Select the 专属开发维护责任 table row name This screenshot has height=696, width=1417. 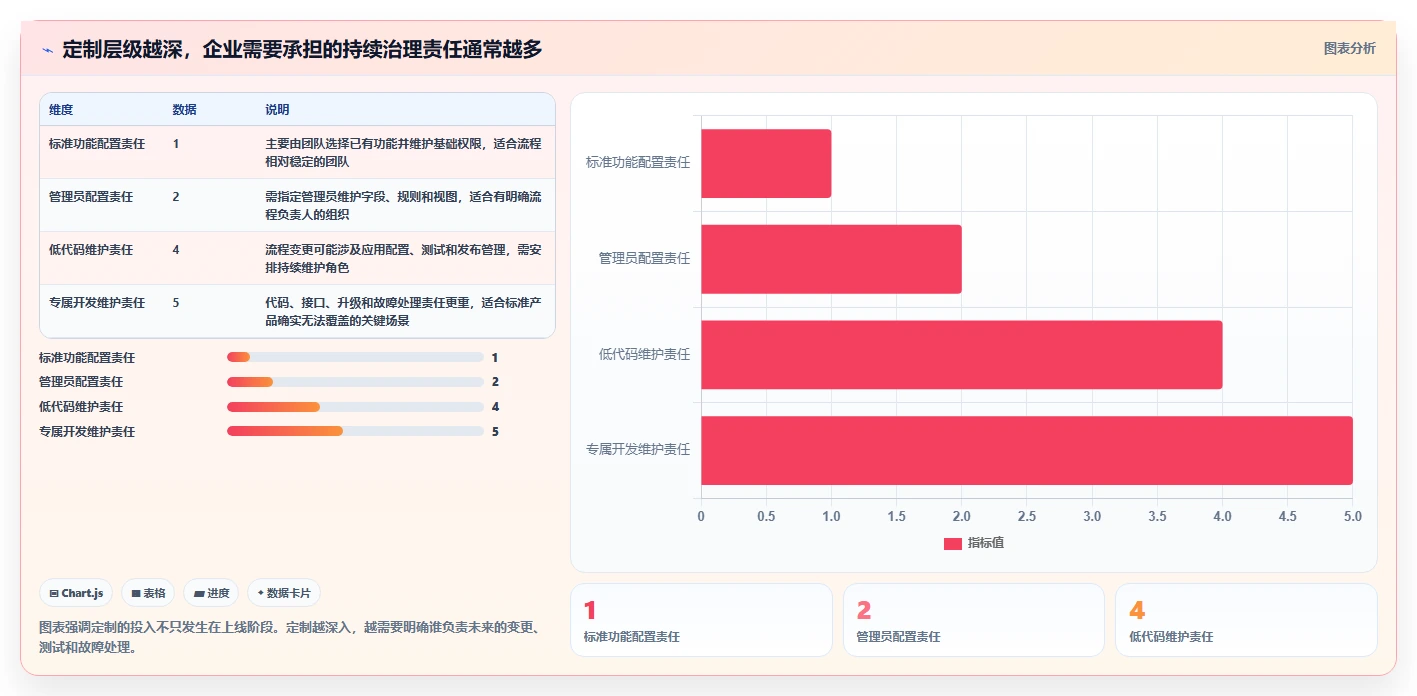coord(97,303)
